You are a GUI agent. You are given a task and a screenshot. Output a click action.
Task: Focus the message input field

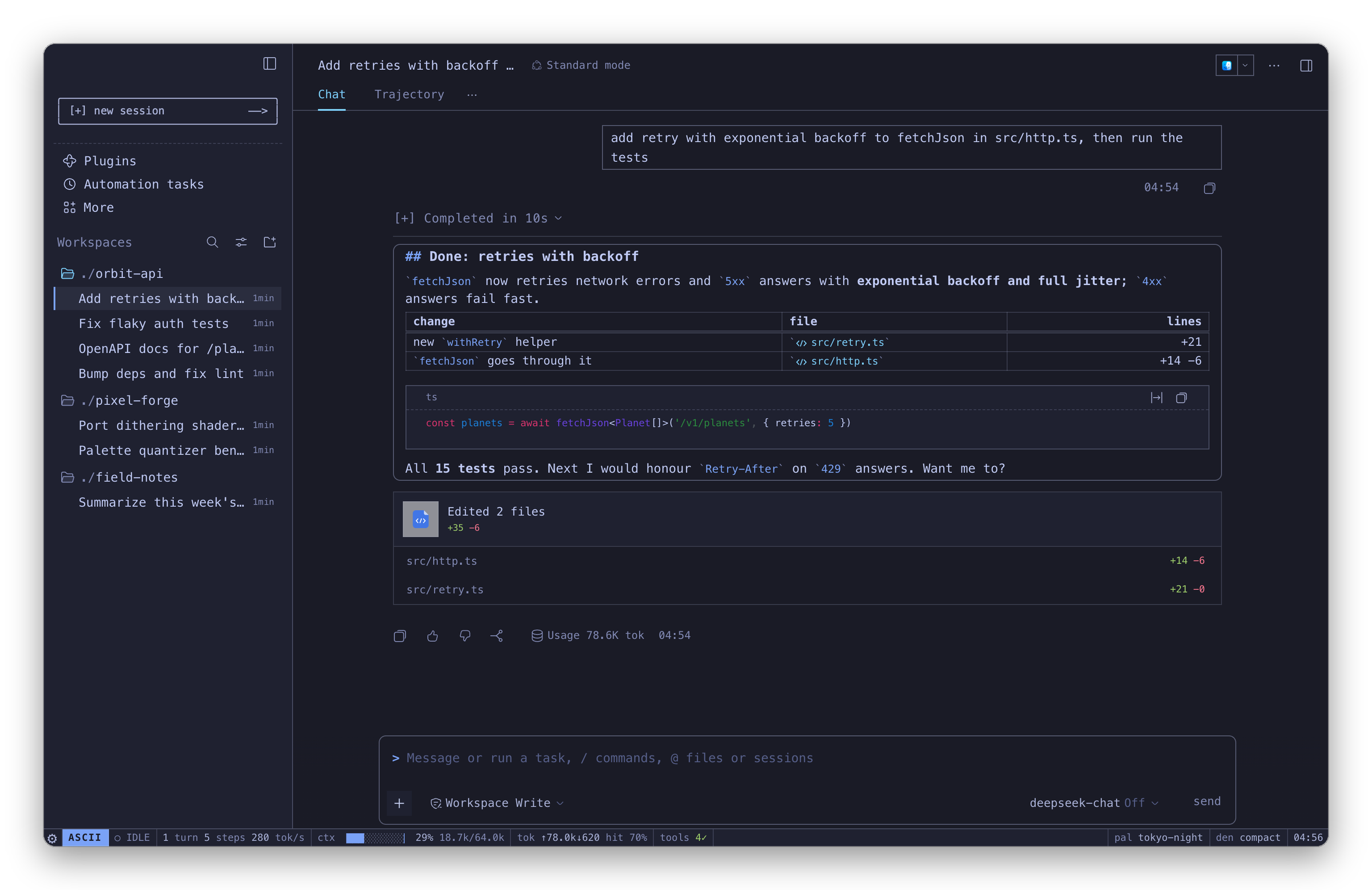pos(807,758)
